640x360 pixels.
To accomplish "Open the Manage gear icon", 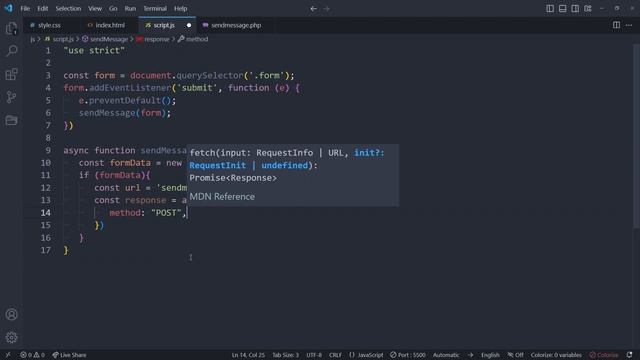I will pos(11,337).
